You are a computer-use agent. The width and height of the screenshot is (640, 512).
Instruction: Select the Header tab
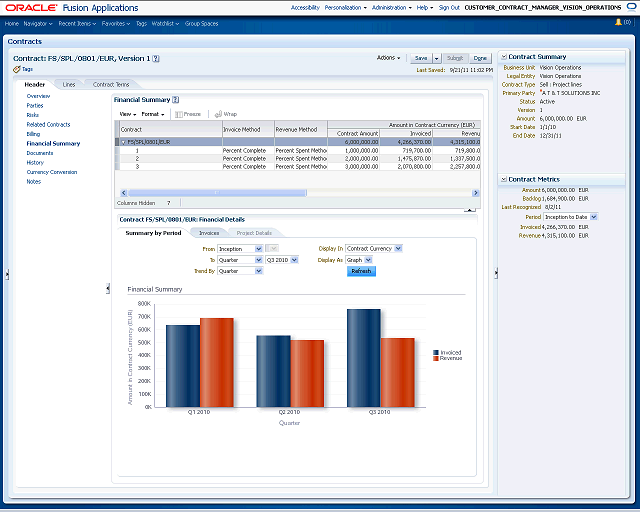pyautogui.click(x=35, y=85)
